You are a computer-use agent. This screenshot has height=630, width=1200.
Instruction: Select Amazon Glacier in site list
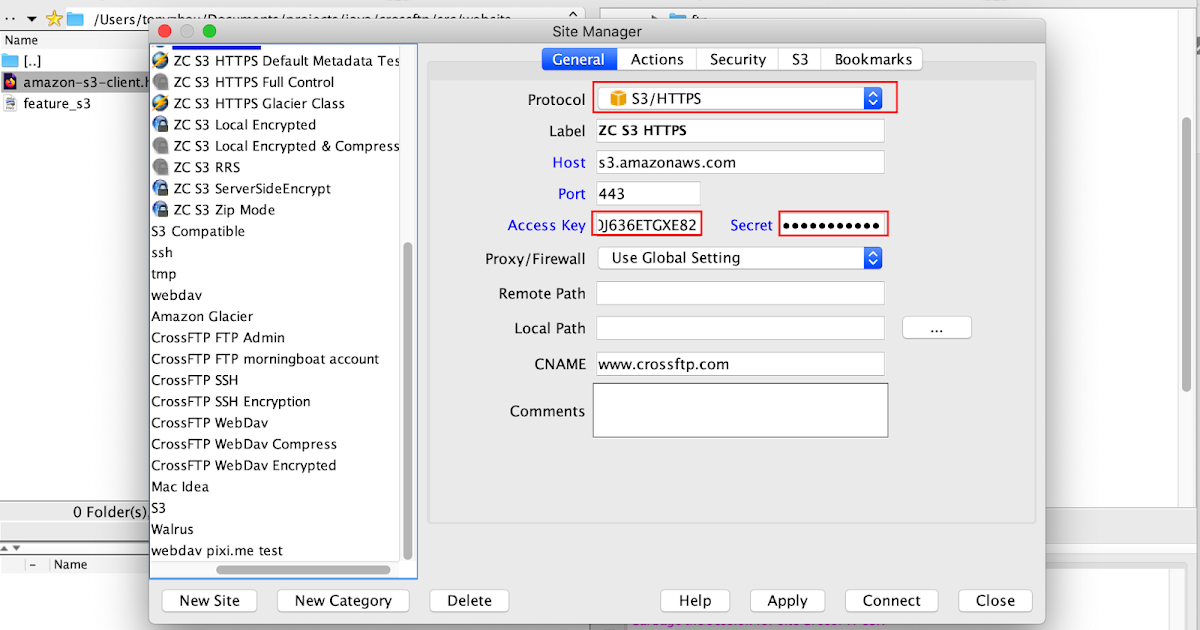click(202, 316)
